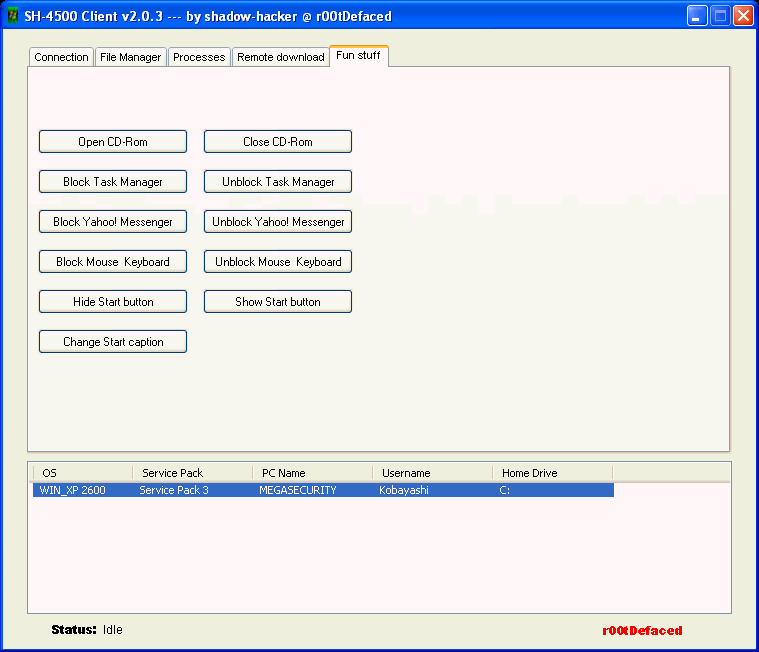759x652 pixels.
Task: Open the File Manager tab
Action: [130, 57]
